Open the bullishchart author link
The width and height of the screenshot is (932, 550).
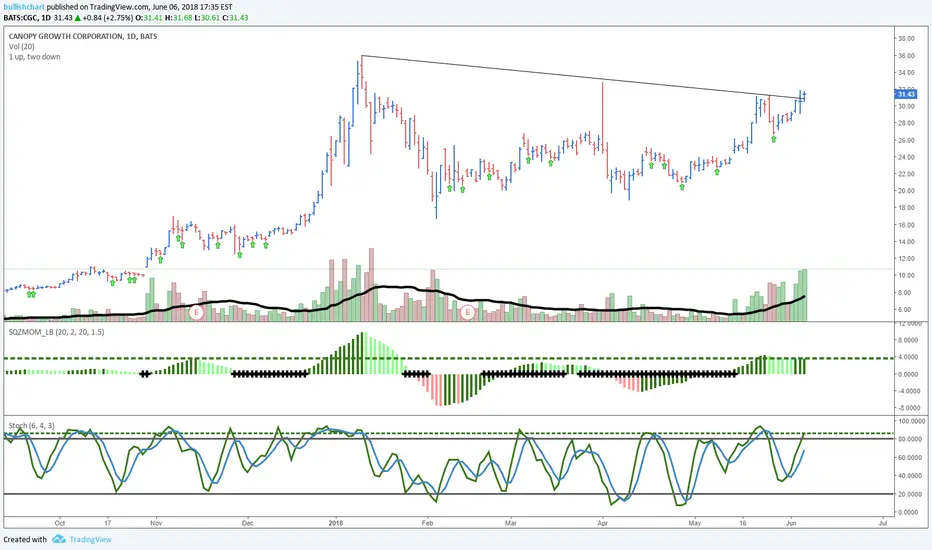[x=24, y=7]
